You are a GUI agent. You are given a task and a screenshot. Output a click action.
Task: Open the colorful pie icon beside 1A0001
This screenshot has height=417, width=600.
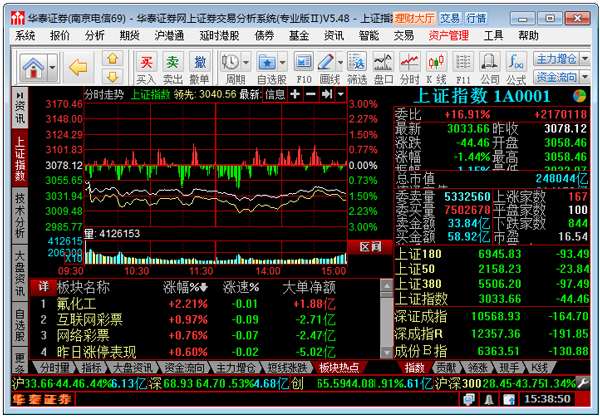pyautogui.click(x=579, y=96)
